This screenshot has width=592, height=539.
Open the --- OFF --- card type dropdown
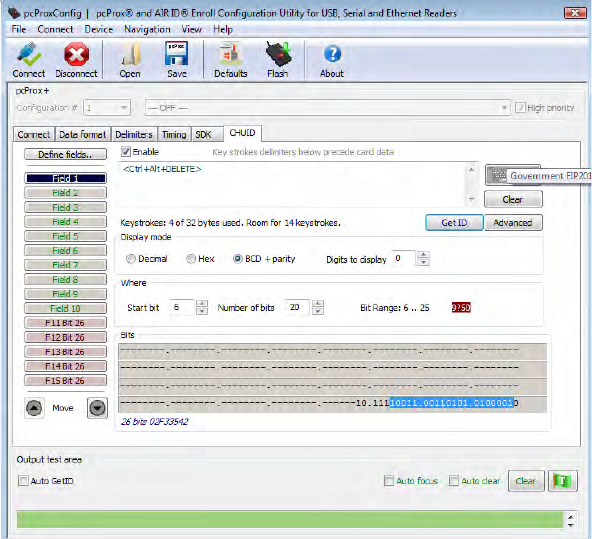coord(327,108)
